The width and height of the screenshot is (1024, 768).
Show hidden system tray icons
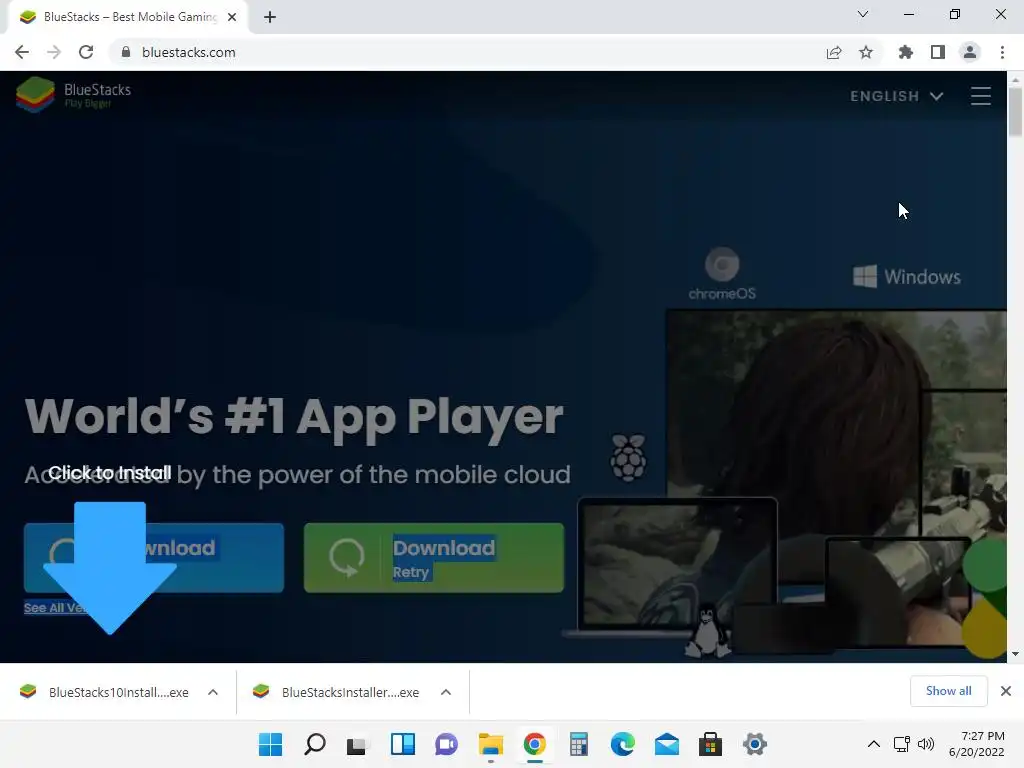874,744
